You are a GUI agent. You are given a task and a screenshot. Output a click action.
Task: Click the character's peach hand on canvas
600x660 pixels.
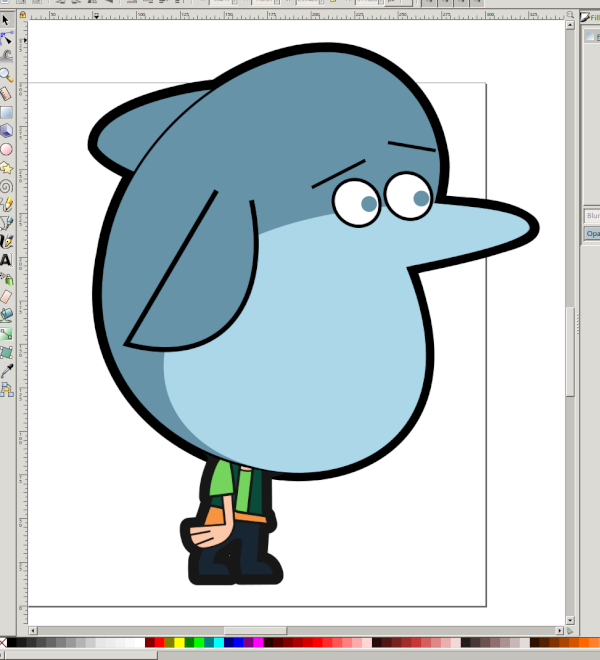pyautogui.click(x=211, y=536)
